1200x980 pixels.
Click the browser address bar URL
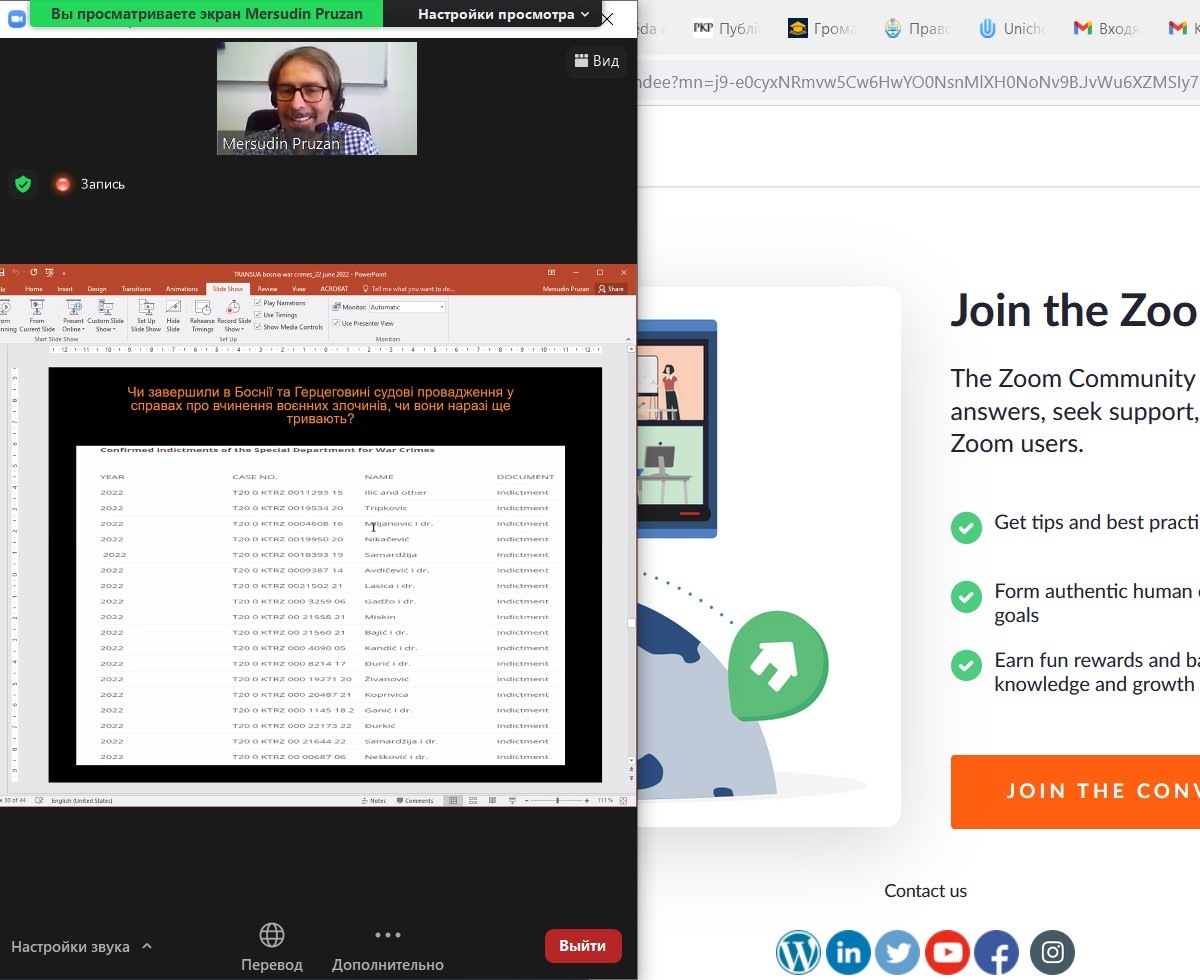pos(918,82)
